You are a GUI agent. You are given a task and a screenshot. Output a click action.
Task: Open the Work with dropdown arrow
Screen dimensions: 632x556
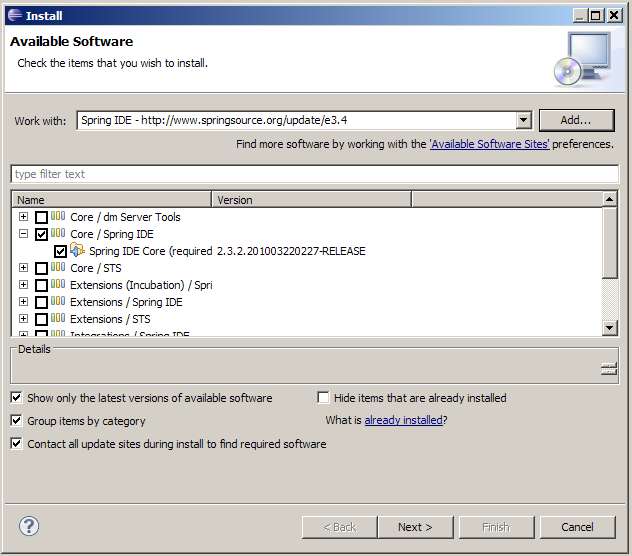point(523,120)
